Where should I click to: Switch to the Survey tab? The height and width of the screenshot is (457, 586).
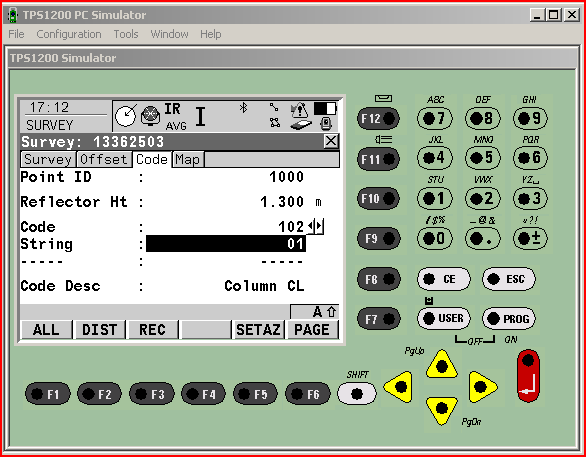tap(48, 160)
